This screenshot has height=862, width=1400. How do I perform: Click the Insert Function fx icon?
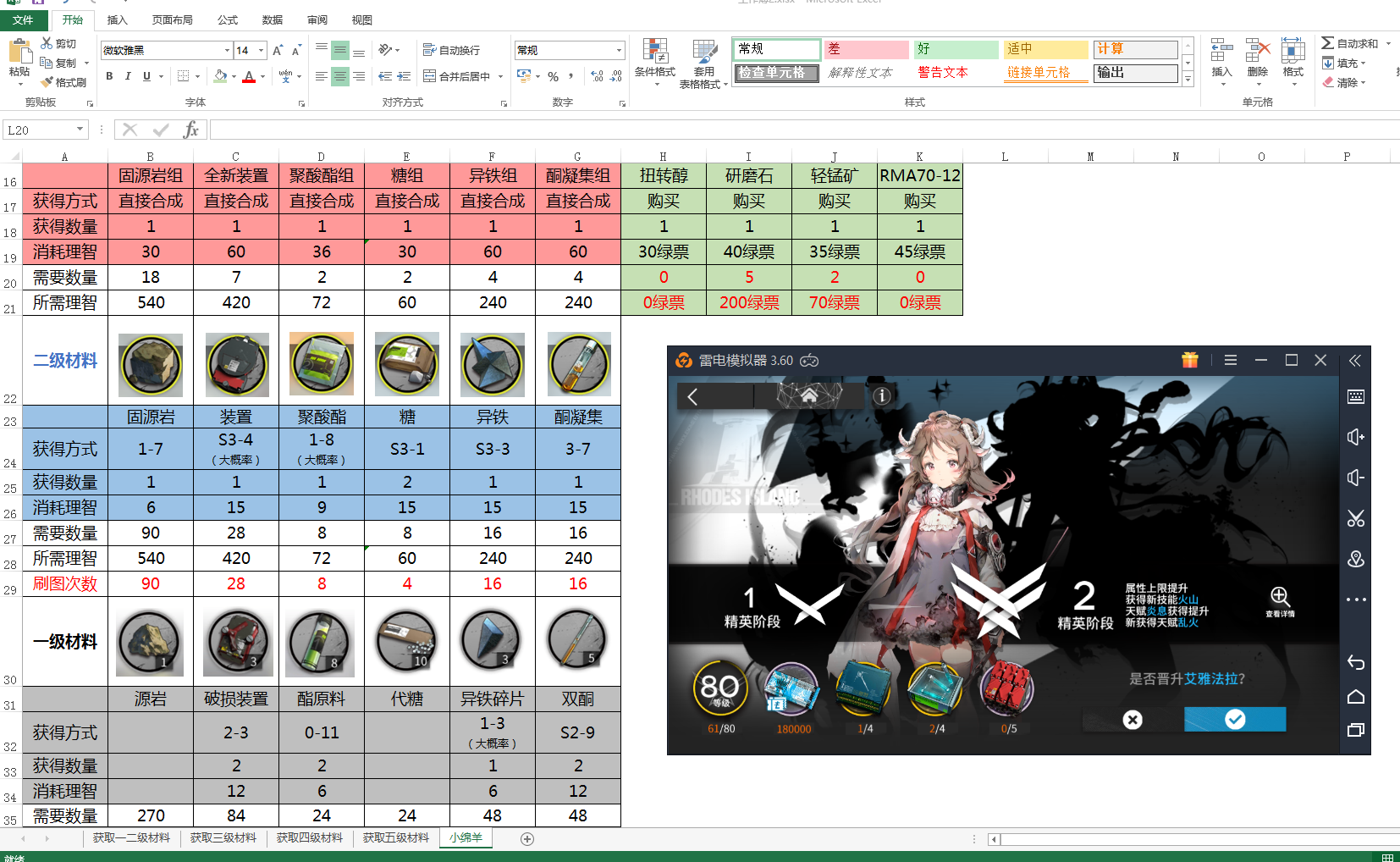pyautogui.click(x=191, y=130)
